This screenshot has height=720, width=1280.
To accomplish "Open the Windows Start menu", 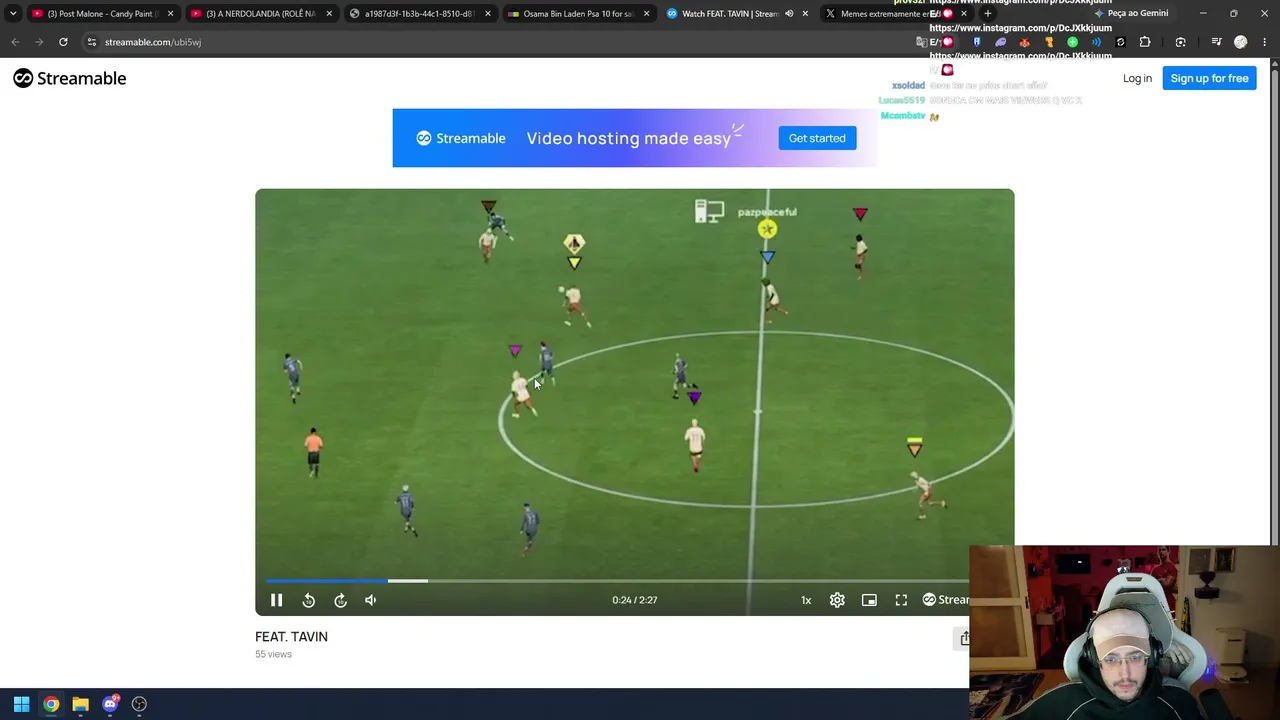I will coord(21,704).
